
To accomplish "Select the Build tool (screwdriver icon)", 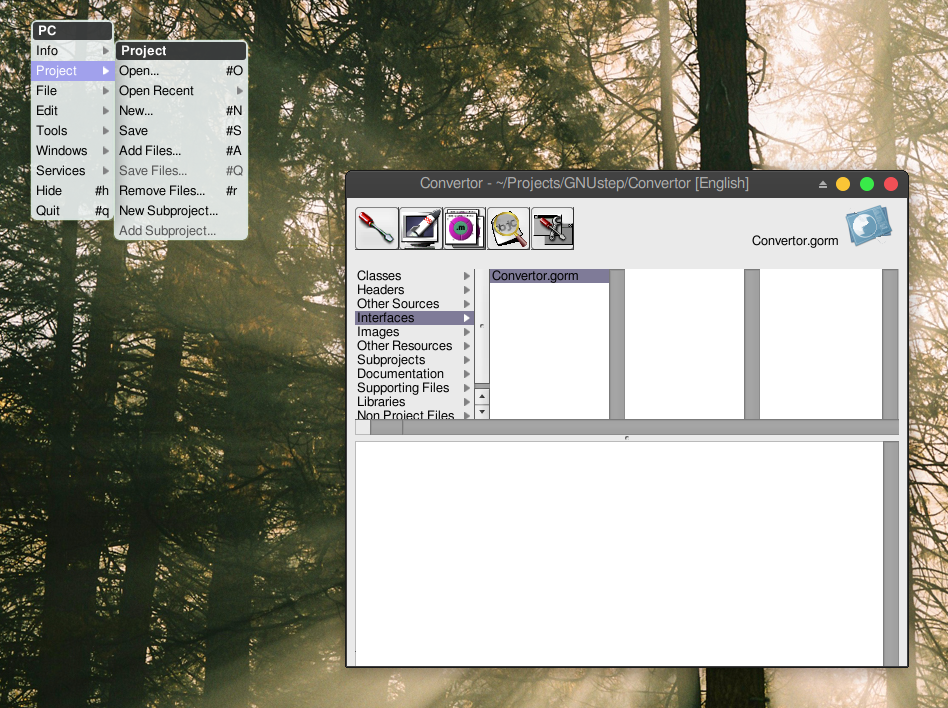I will [x=375, y=228].
